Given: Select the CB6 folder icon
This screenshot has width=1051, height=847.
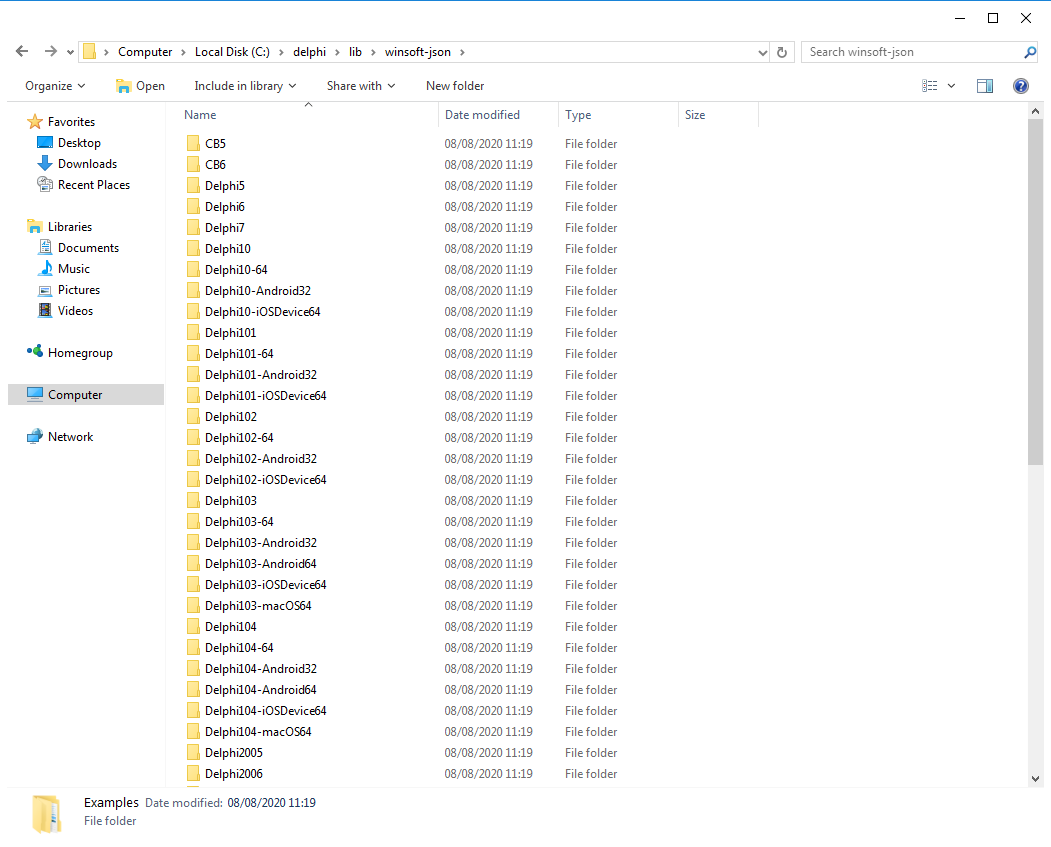Looking at the screenshot, I should click(x=193, y=164).
